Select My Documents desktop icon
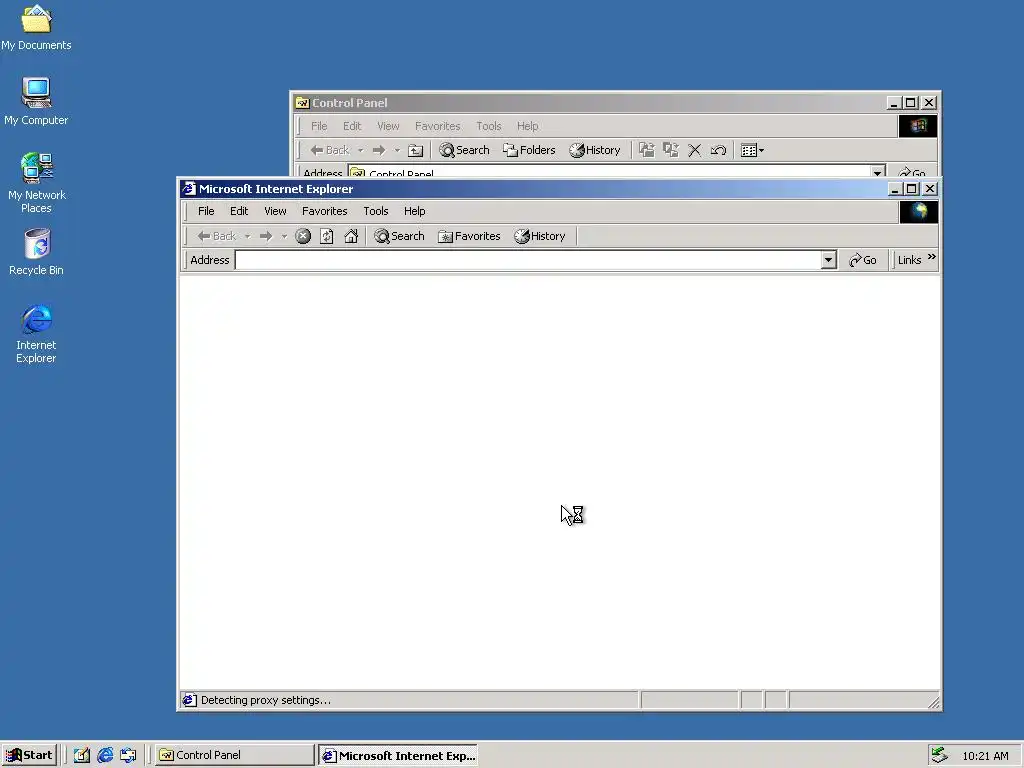 pyautogui.click(x=36, y=27)
